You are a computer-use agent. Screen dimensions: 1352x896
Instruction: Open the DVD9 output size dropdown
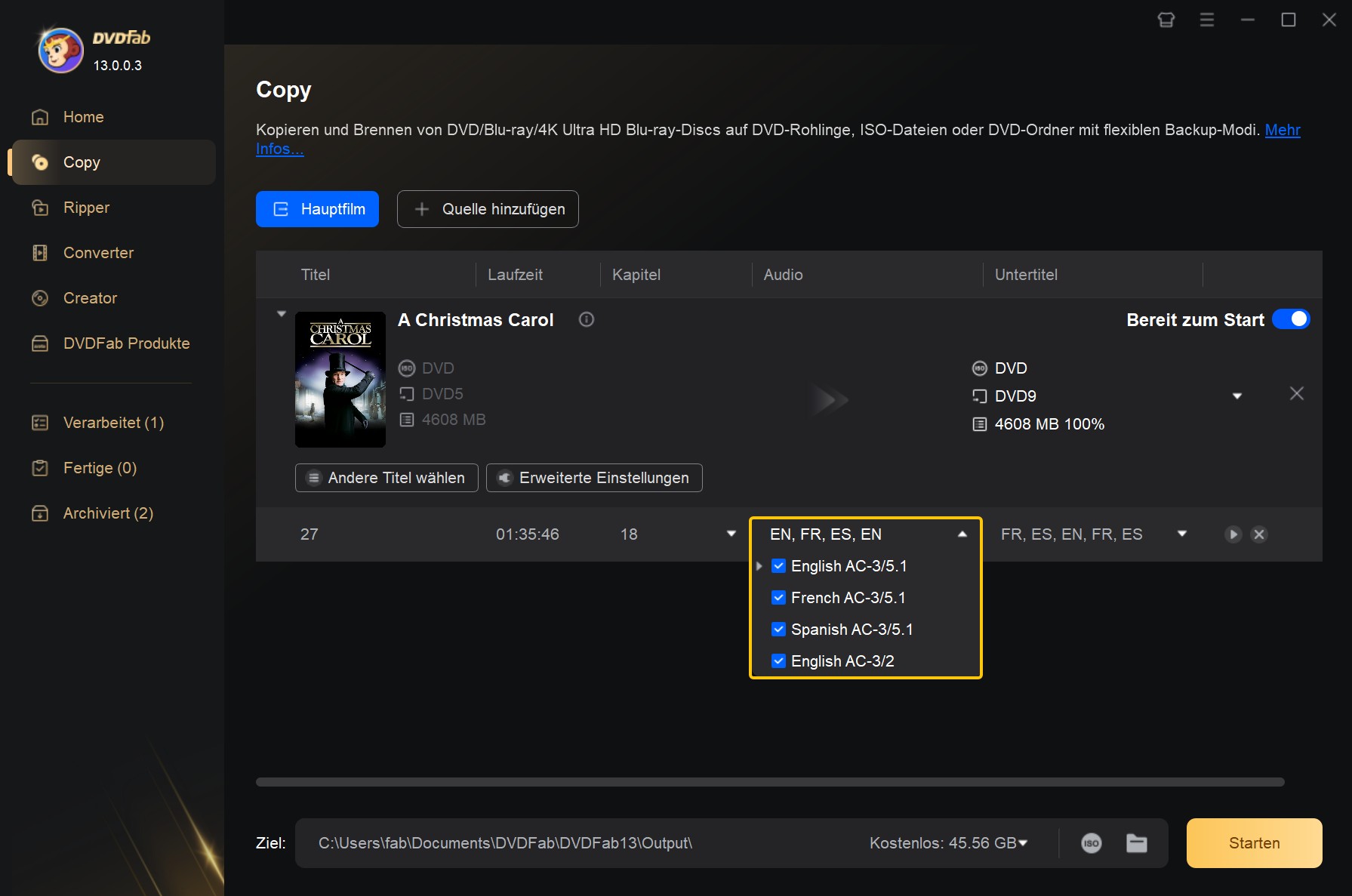click(x=1237, y=396)
